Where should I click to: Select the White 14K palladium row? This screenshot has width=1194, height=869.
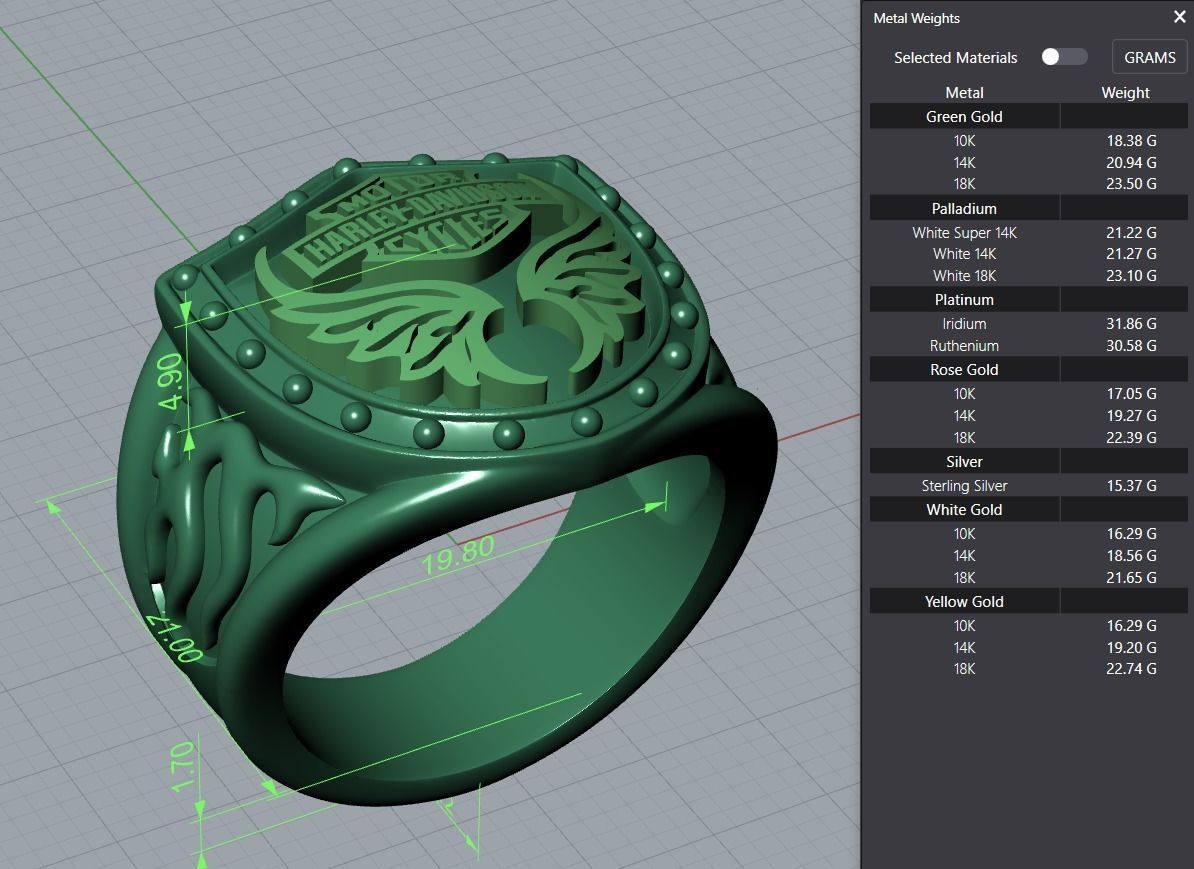(x=1028, y=254)
